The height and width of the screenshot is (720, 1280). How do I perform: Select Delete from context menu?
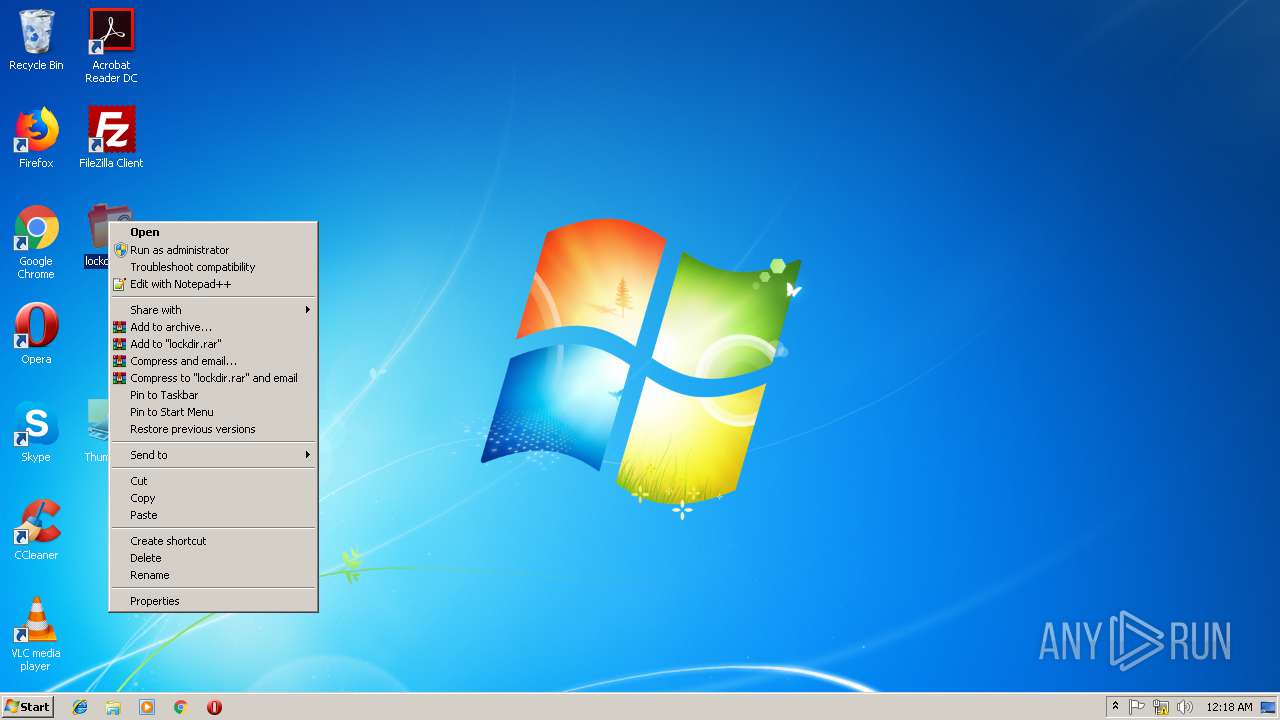tap(213, 558)
